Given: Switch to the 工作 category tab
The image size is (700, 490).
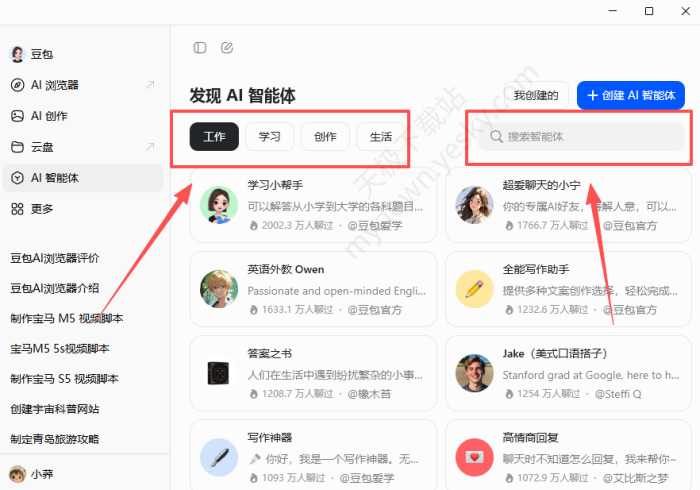Looking at the screenshot, I should (214, 137).
